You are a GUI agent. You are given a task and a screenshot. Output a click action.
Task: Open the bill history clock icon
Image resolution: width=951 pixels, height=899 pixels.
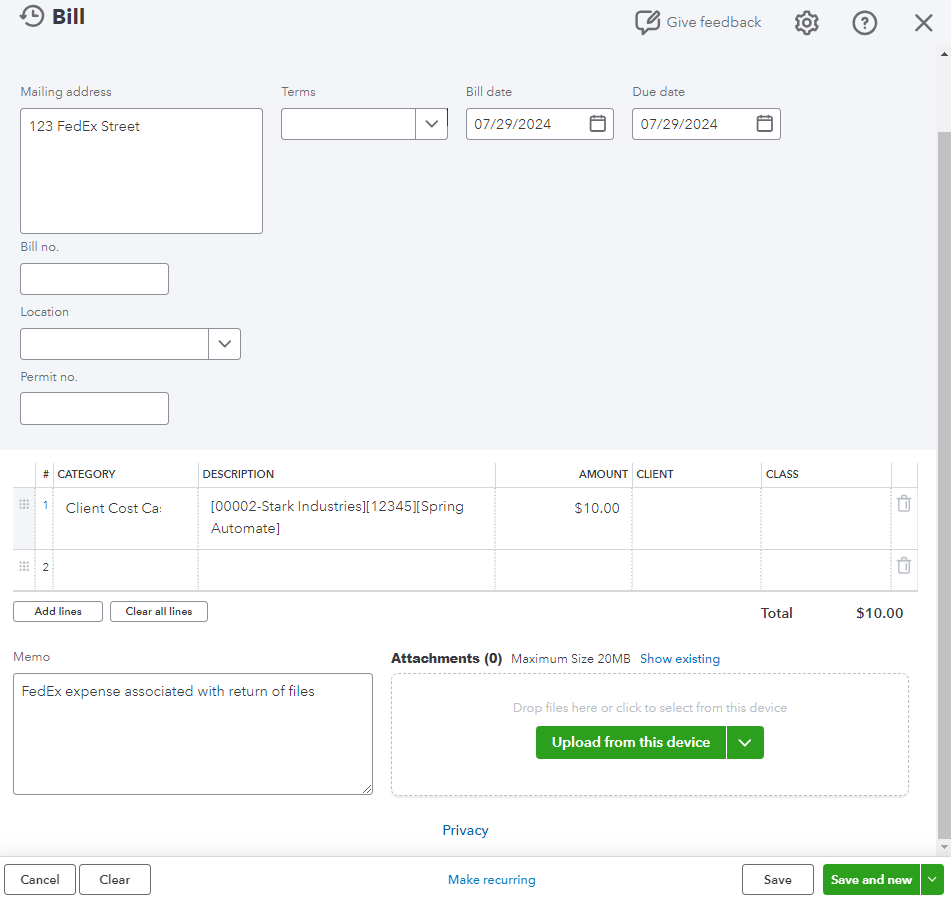(x=32, y=17)
